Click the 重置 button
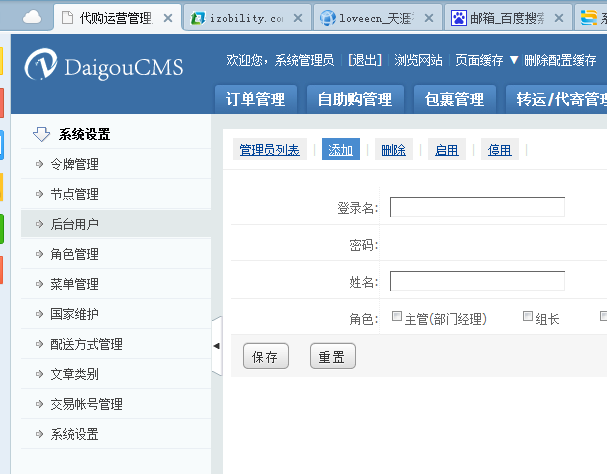The height and width of the screenshot is (474, 607). 333,356
